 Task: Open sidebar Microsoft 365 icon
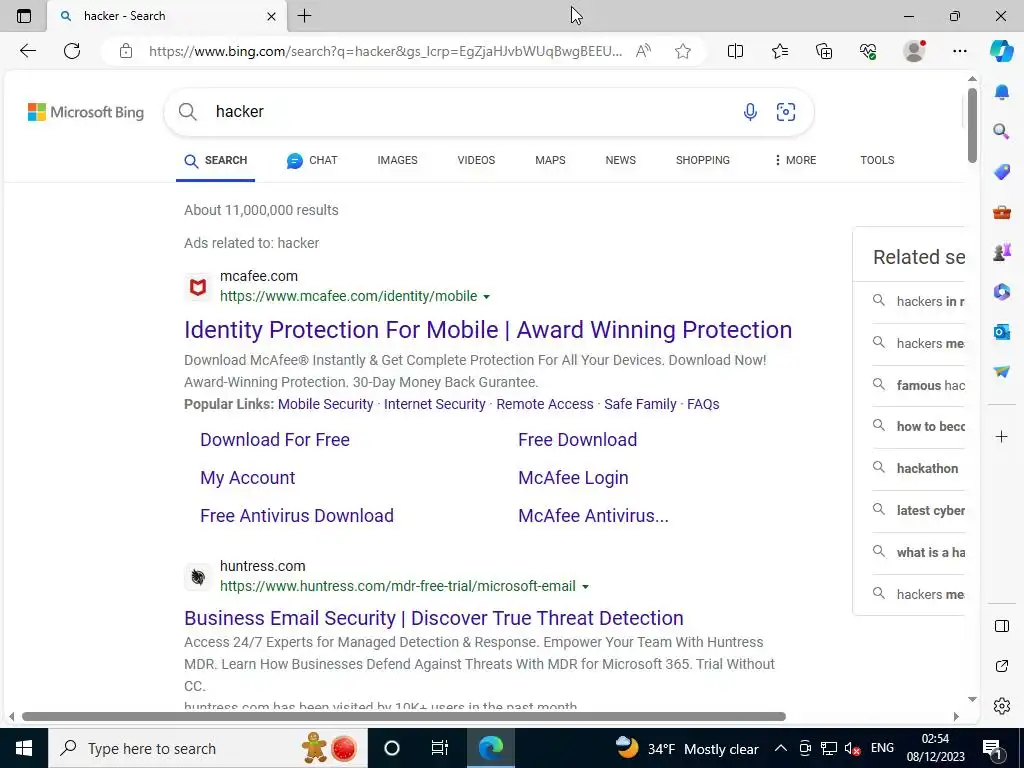pos(1002,291)
